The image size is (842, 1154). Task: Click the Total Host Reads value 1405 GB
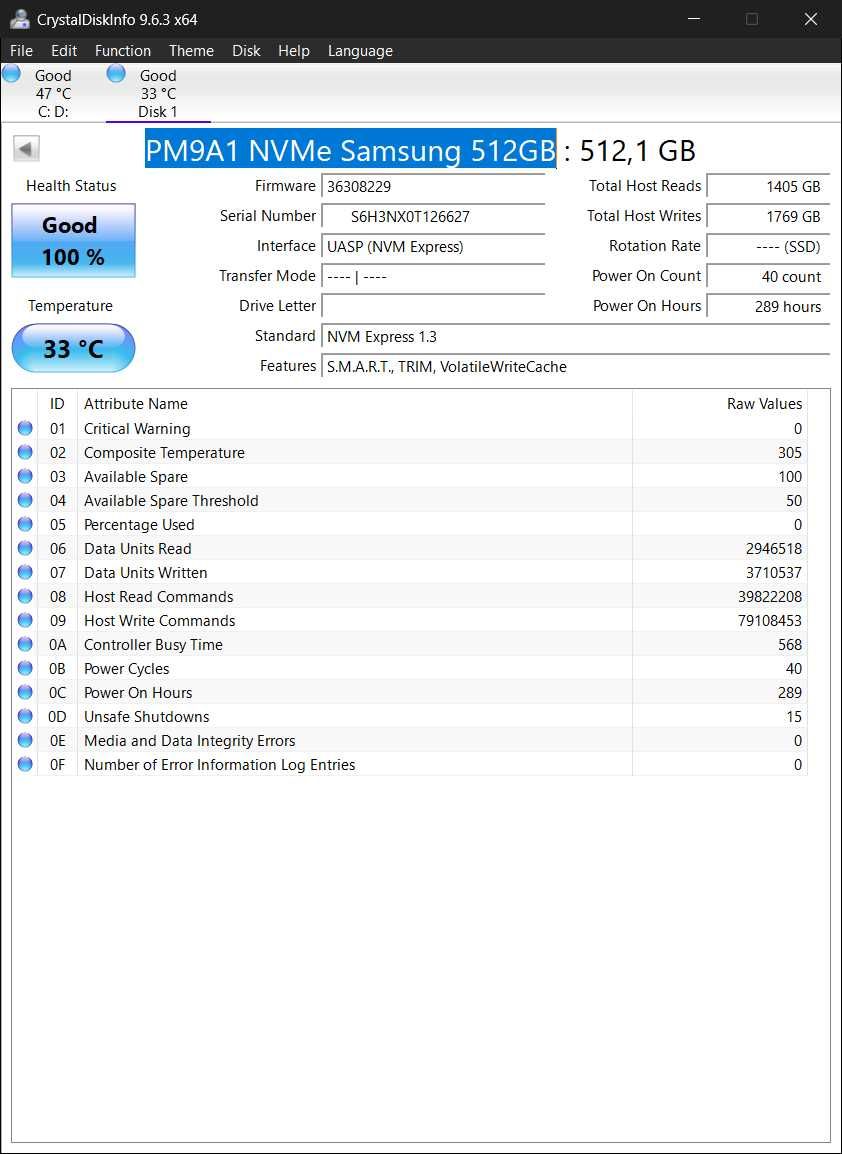pyautogui.click(x=768, y=187)
